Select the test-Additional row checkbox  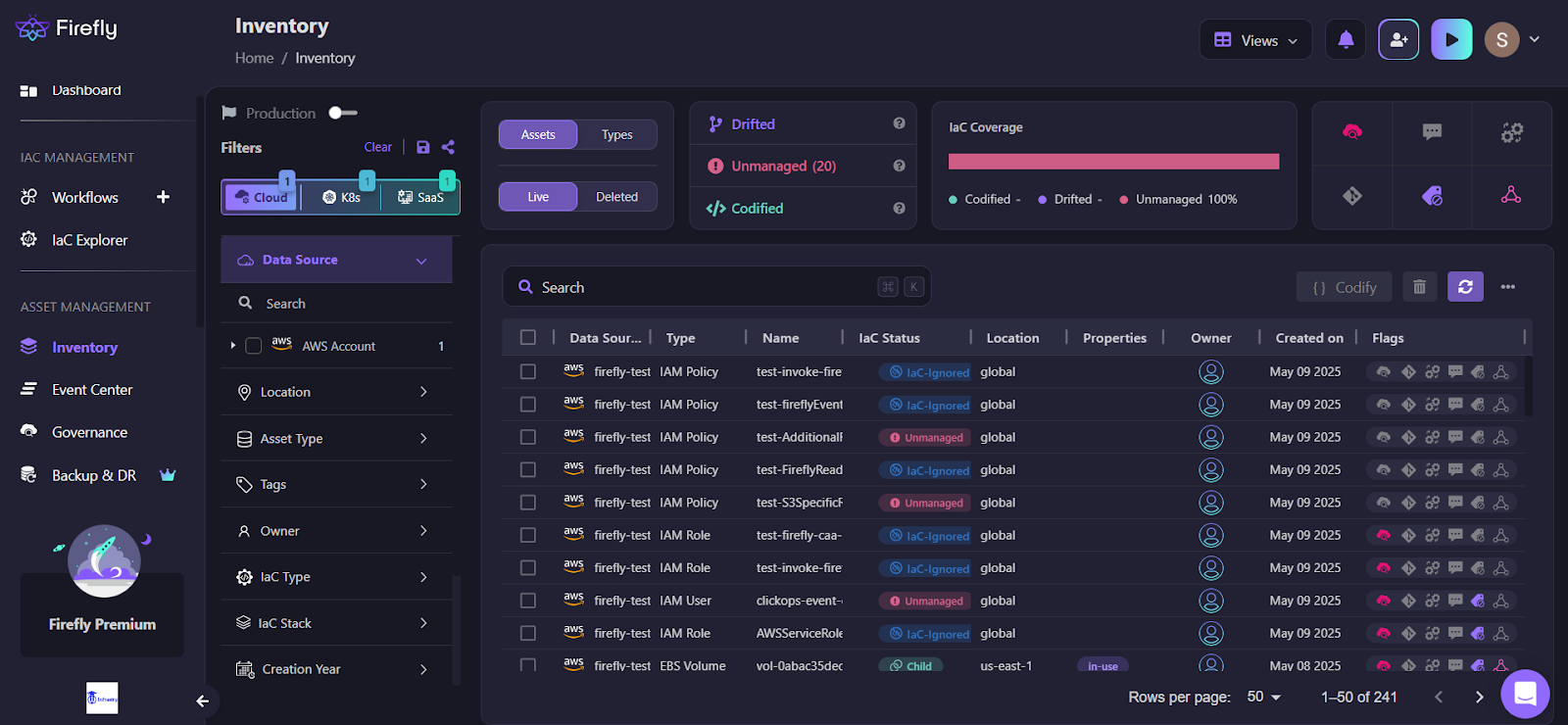[x=528, y=437]
